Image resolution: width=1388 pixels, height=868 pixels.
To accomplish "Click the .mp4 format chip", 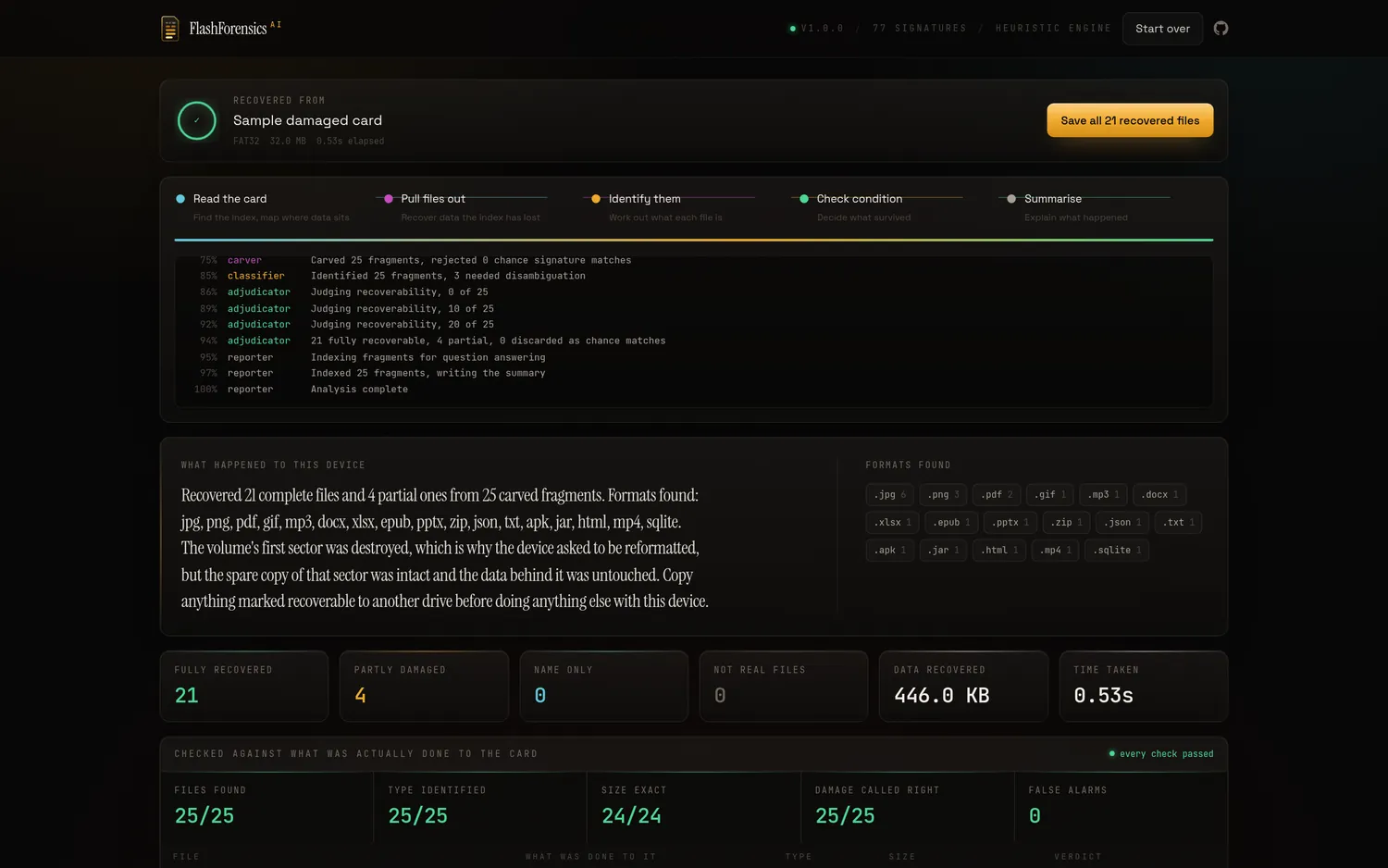I will click(1055, 551).
